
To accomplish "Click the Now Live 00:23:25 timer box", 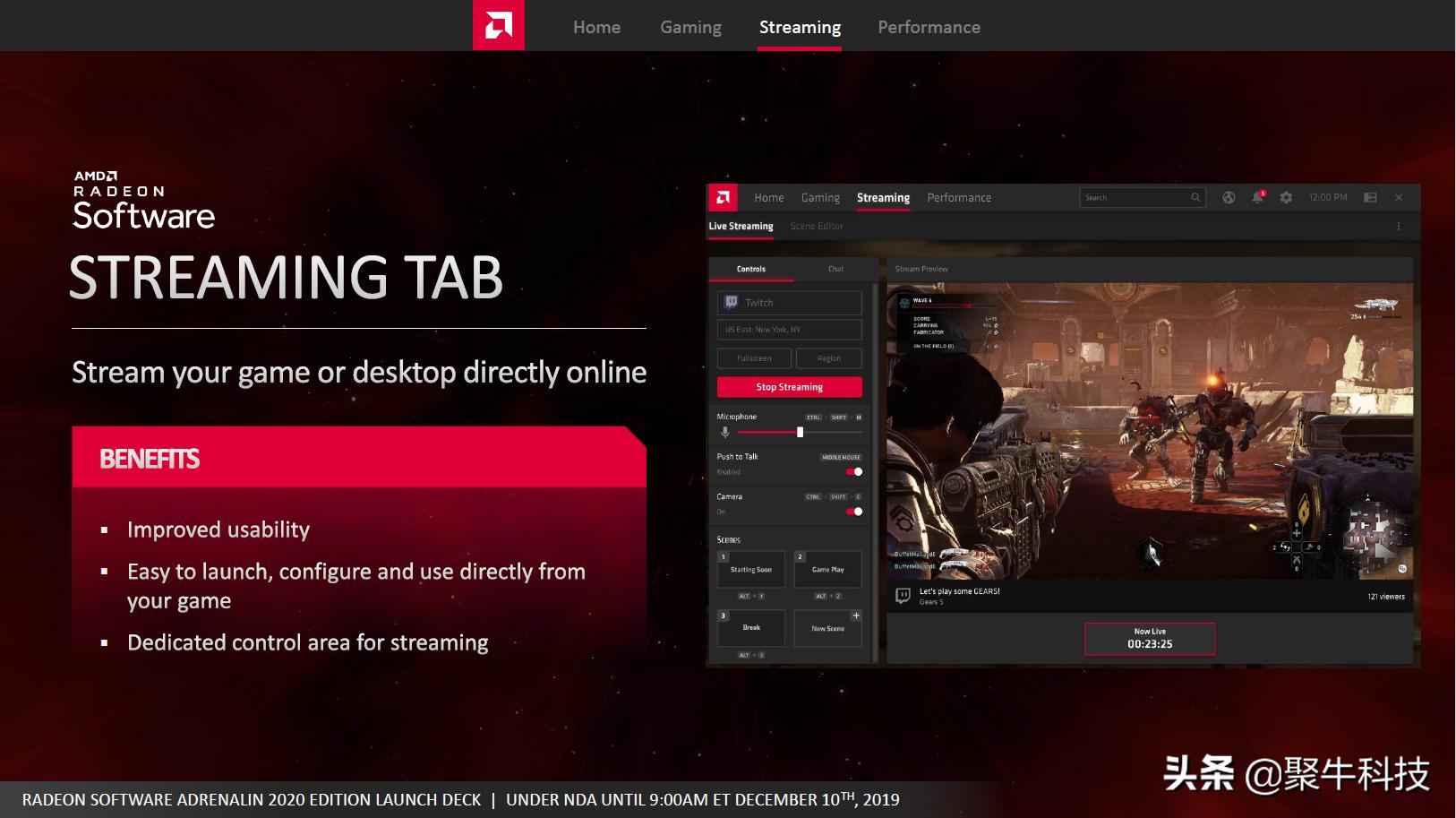I will 1150,639.
